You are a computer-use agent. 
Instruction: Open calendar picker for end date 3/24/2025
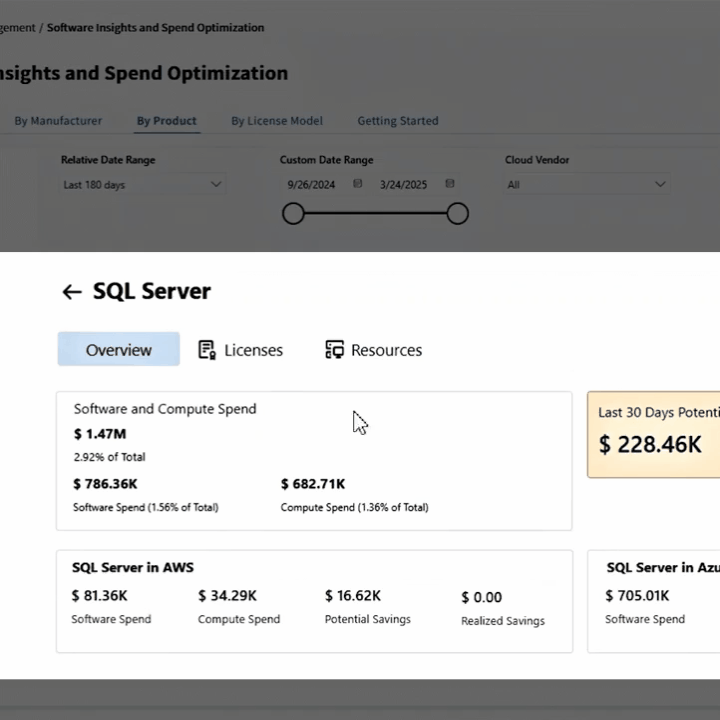(x=450, y=184)
